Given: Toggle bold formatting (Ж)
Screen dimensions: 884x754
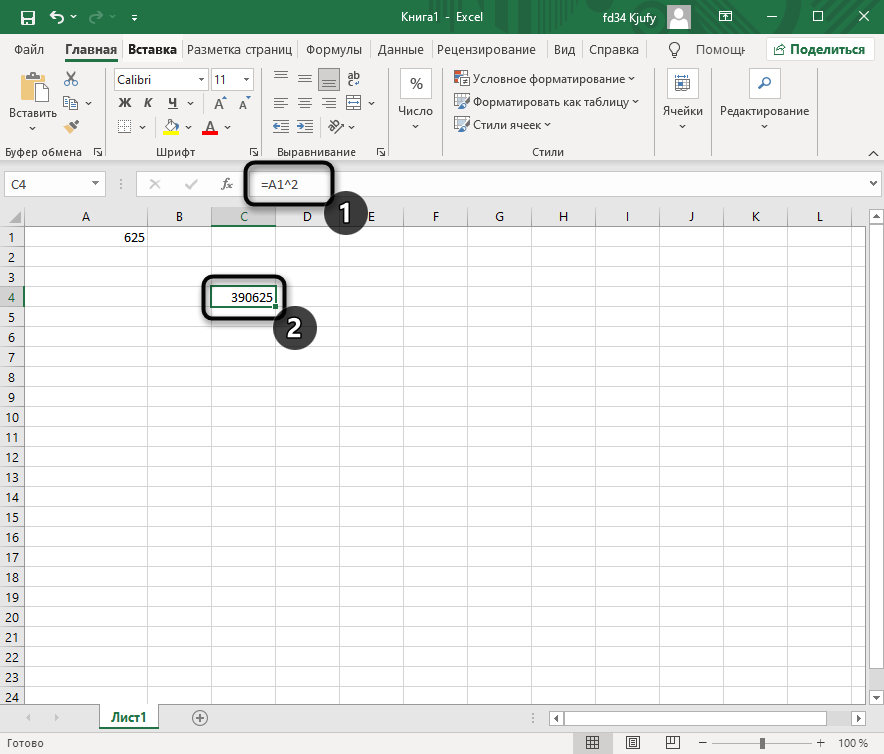Looking at the screenshot, I should pyautogui.click(x=125, y=103).
